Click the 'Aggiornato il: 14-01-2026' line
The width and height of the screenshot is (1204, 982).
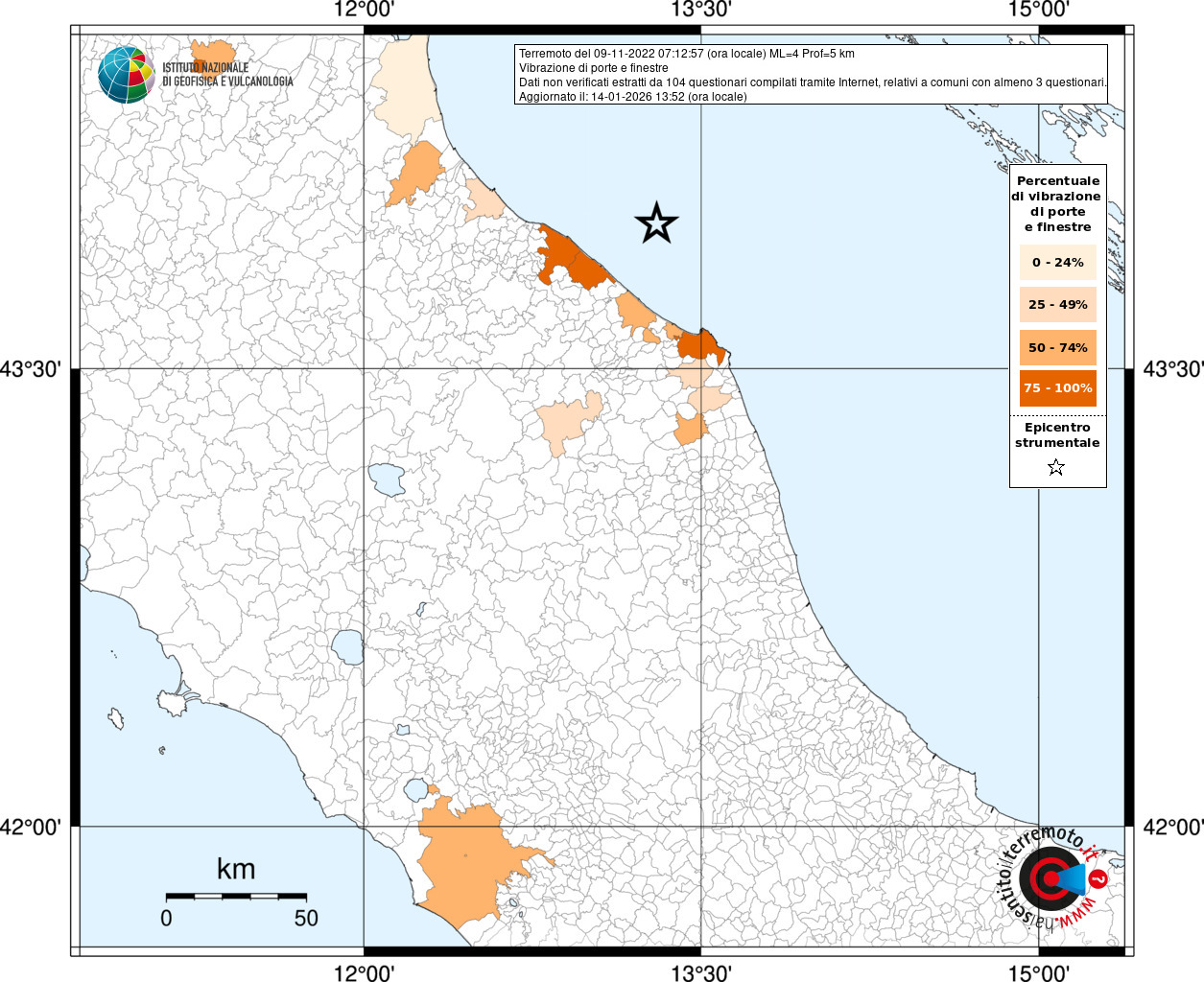[x=633, y=97]
